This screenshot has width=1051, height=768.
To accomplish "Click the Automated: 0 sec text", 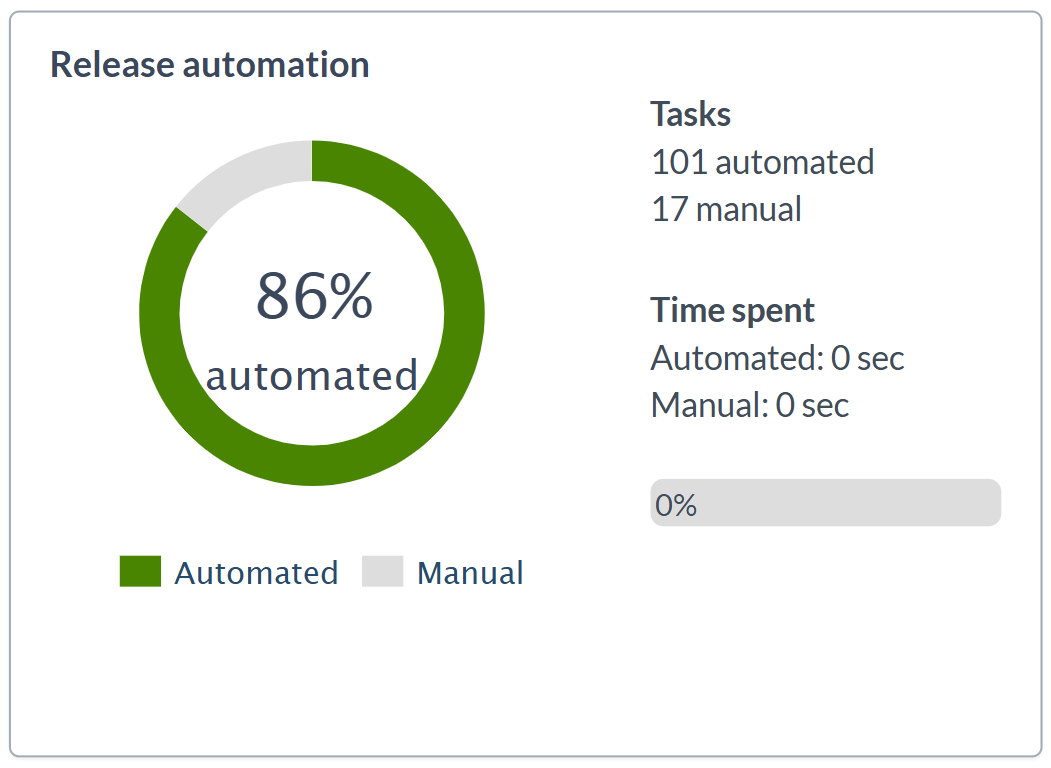I will [777, 358].
